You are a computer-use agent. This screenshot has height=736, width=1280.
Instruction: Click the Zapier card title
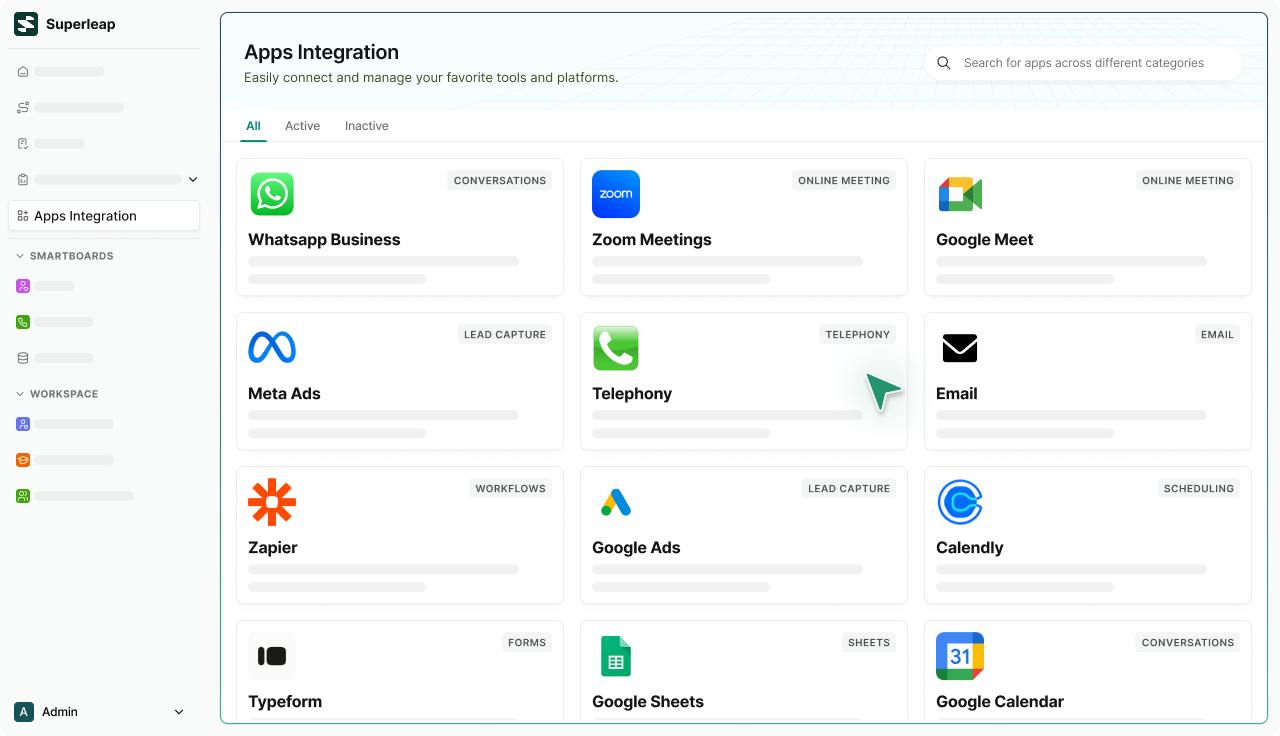click(x=273, y=548)
